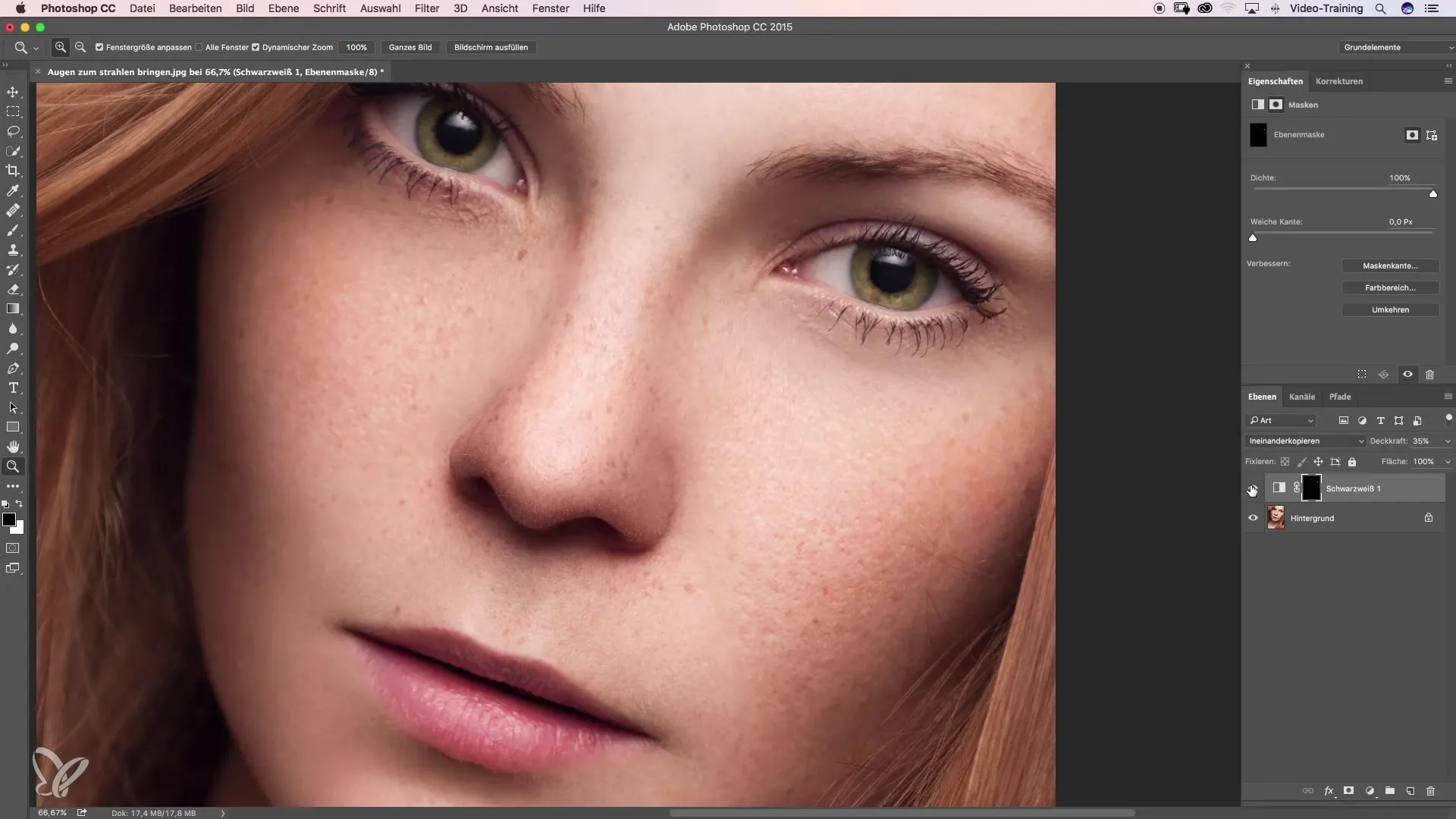
Task: Click the Farbbereich button
Action: [1390, 287]
